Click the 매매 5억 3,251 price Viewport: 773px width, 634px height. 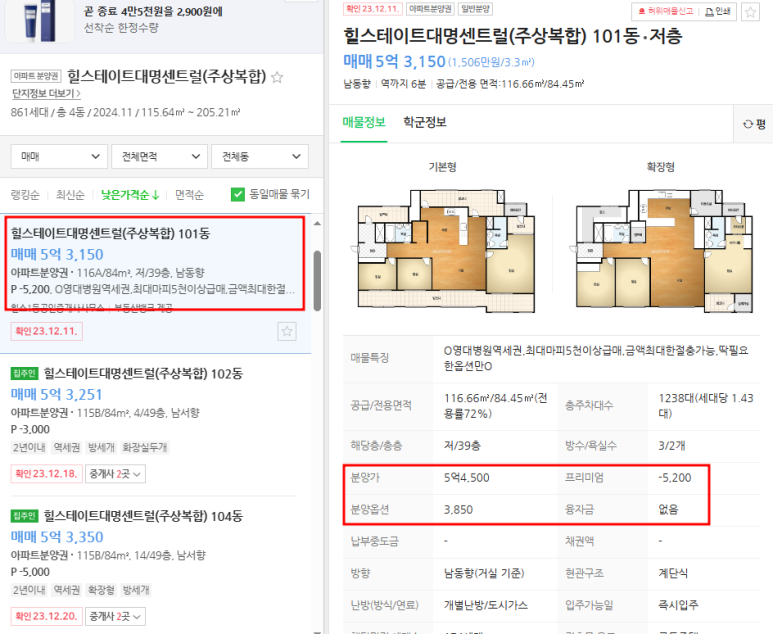coord(57,394)
